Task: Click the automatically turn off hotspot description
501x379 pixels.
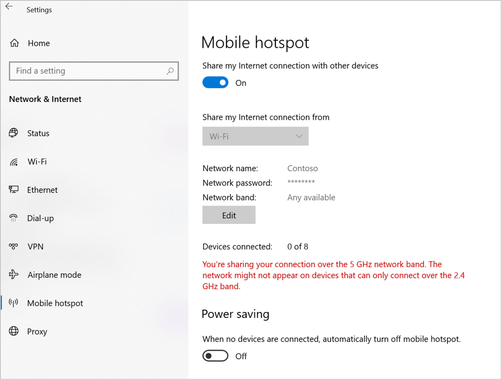Action: tap(331, 339)
